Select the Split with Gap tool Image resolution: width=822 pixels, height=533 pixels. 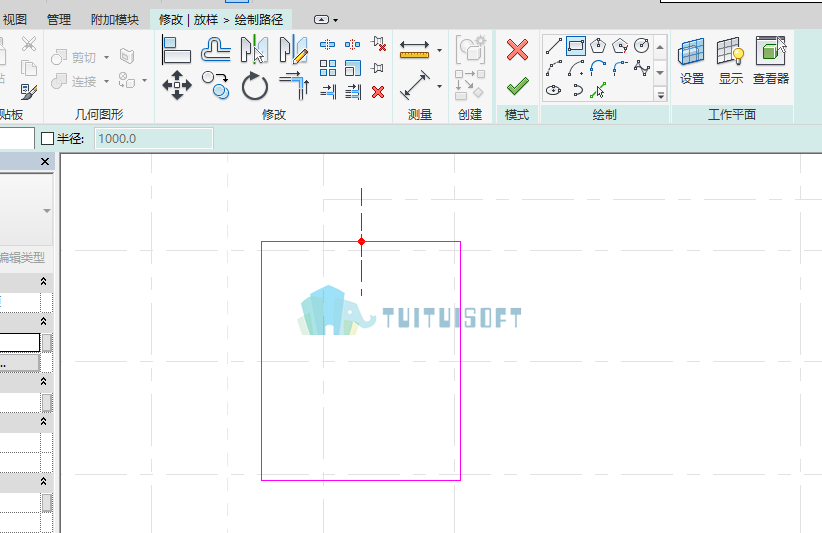352,45
